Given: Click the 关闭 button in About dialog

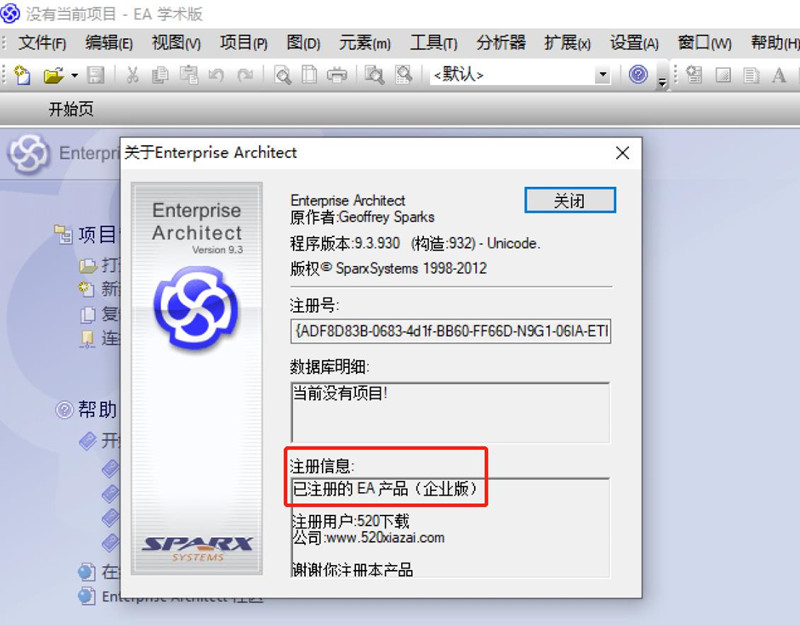Looking at the screenshot, I should tap(570, 200).
